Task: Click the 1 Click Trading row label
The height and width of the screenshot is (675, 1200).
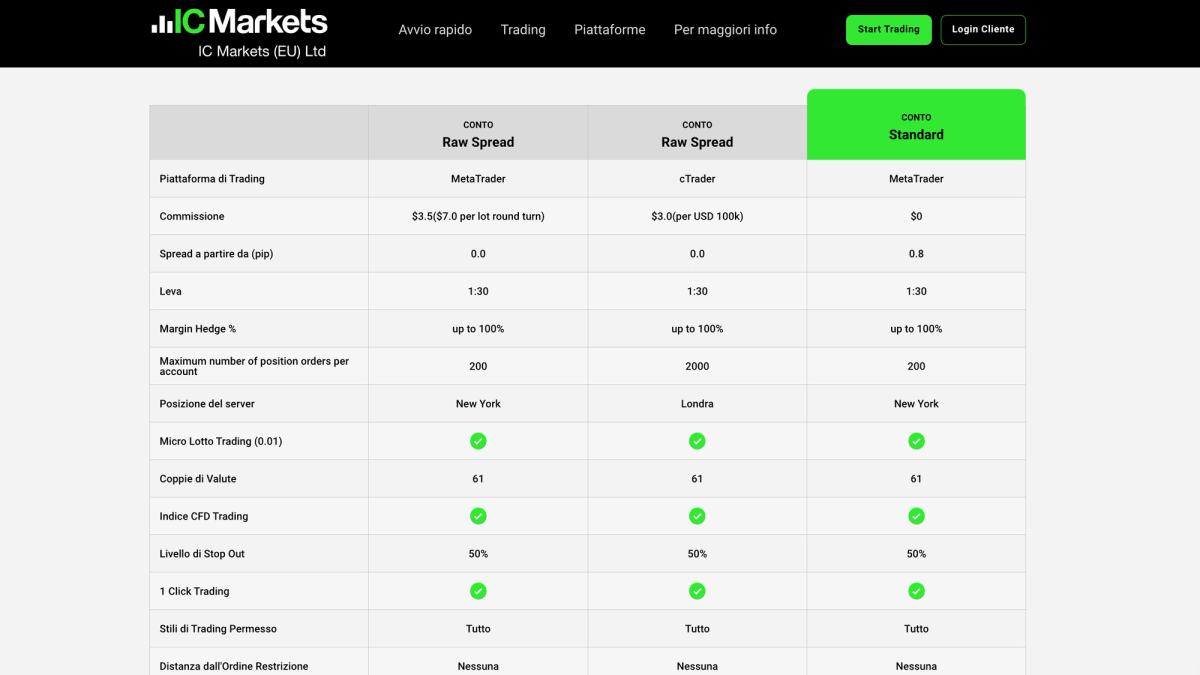Action: pyautogui.click(x=194, y=591)
